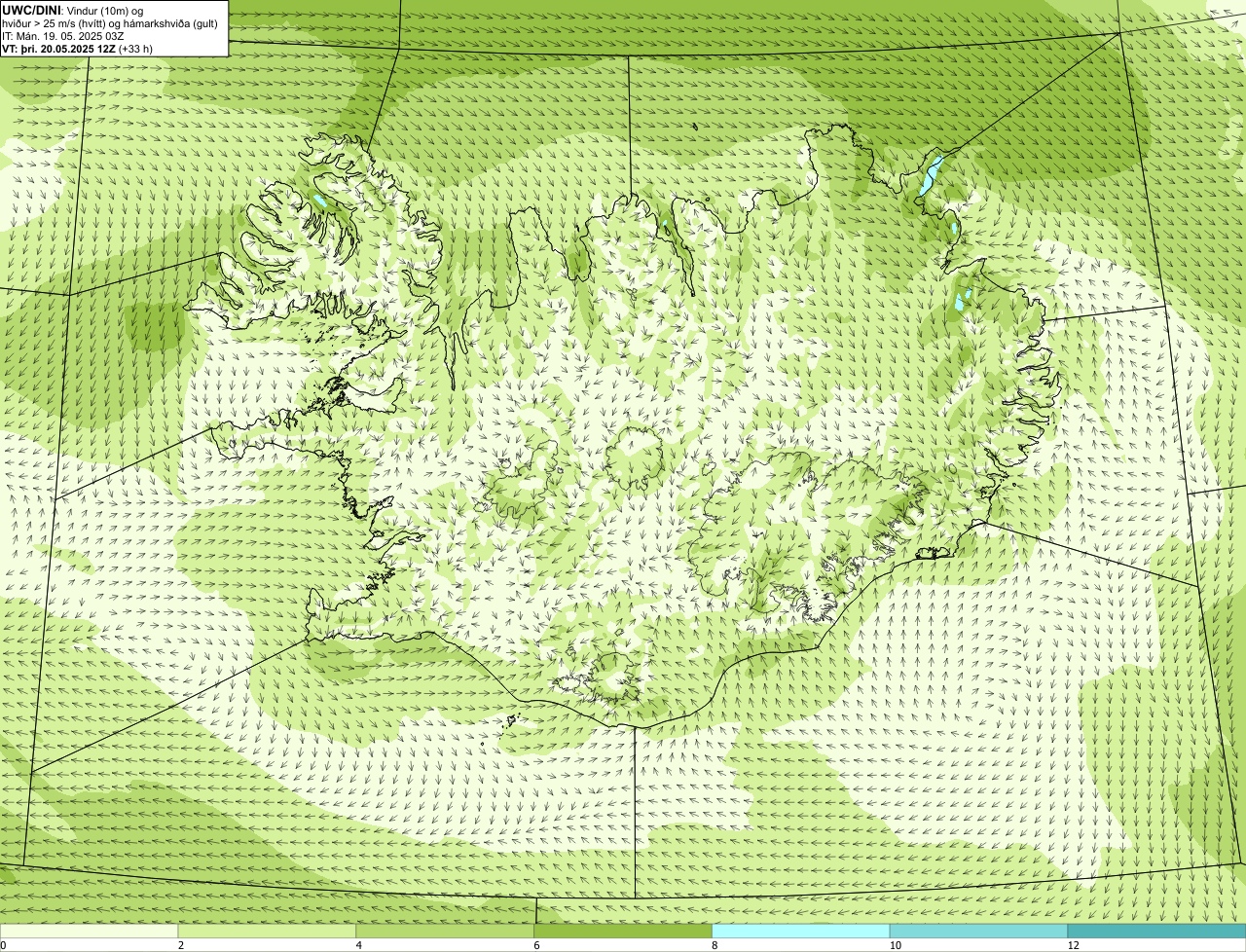Select the 'IT: Mán. 19. 05. 2025 03Z' line
This screenshot has height=952, width=1246.
point(63,36)
